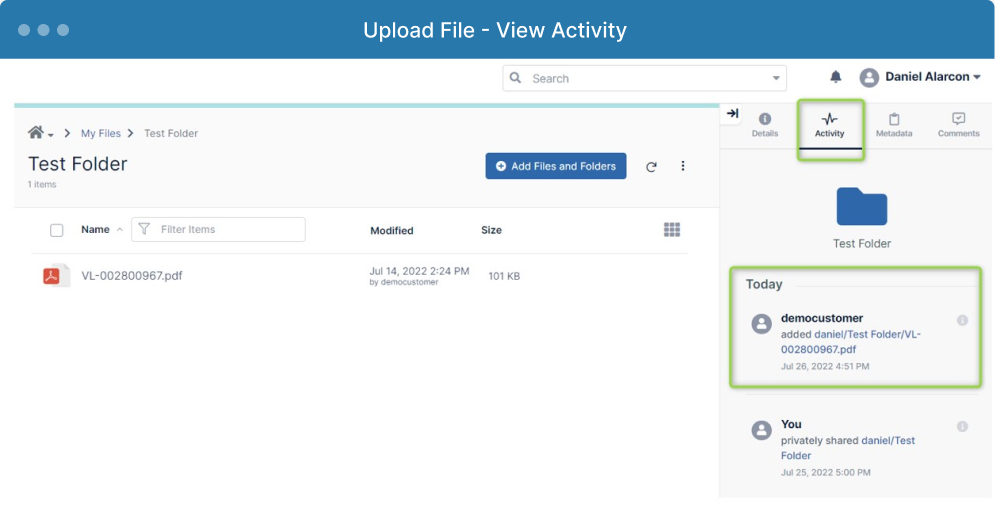Click the Jul 26, 2022 4:51 PM timestamp
The width and height of the screenshot is (995, 509).
[x=825, y=366]
